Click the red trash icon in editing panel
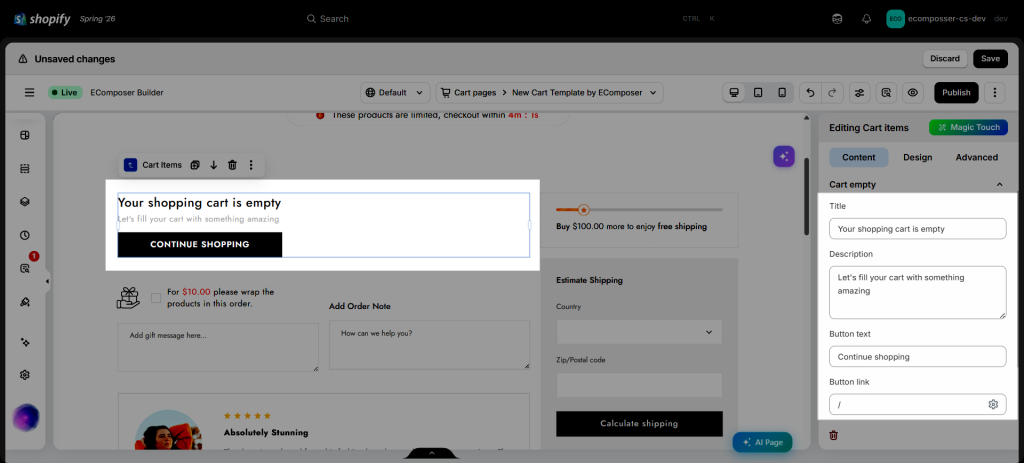The height and width of the screenshot is (463, 1024). tap(833, 435)
